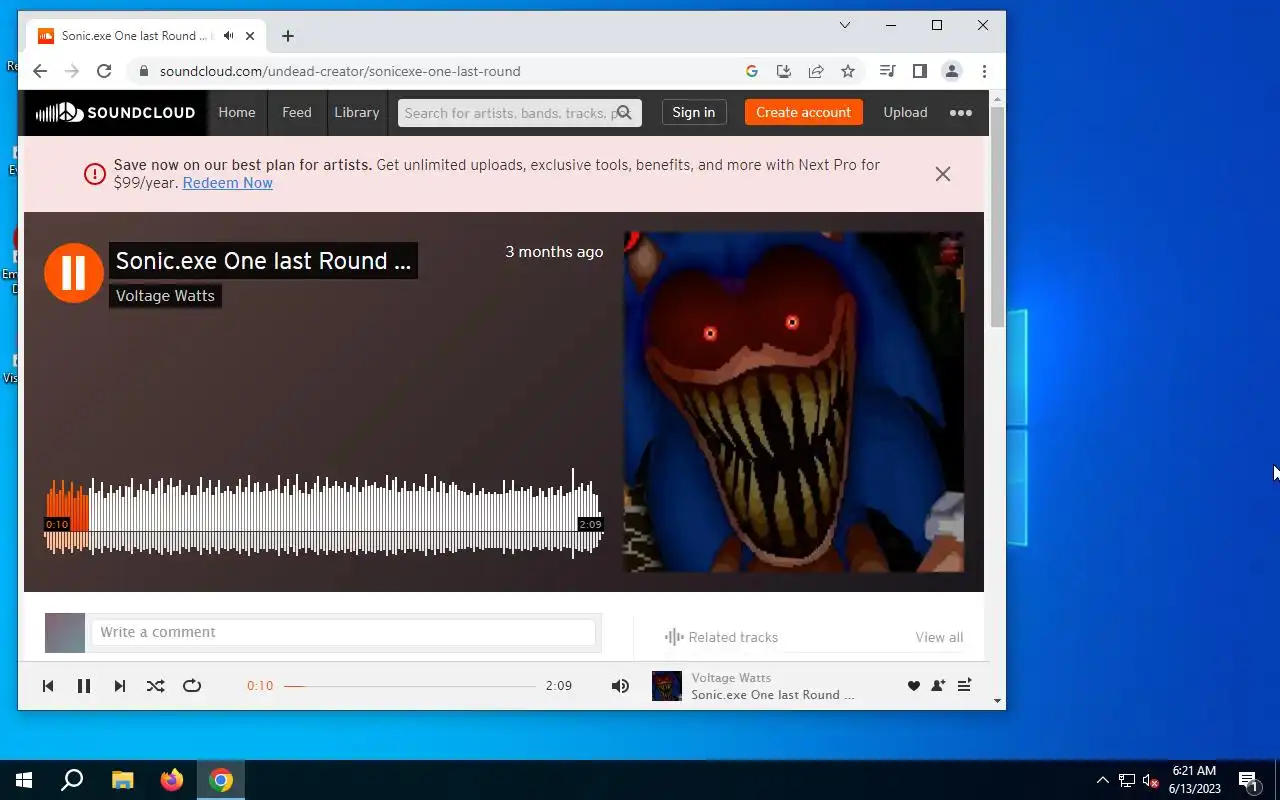Open Chrome media controls icon
The width and height of the screenshot is (1280, 800).
(x=887, y=71)
